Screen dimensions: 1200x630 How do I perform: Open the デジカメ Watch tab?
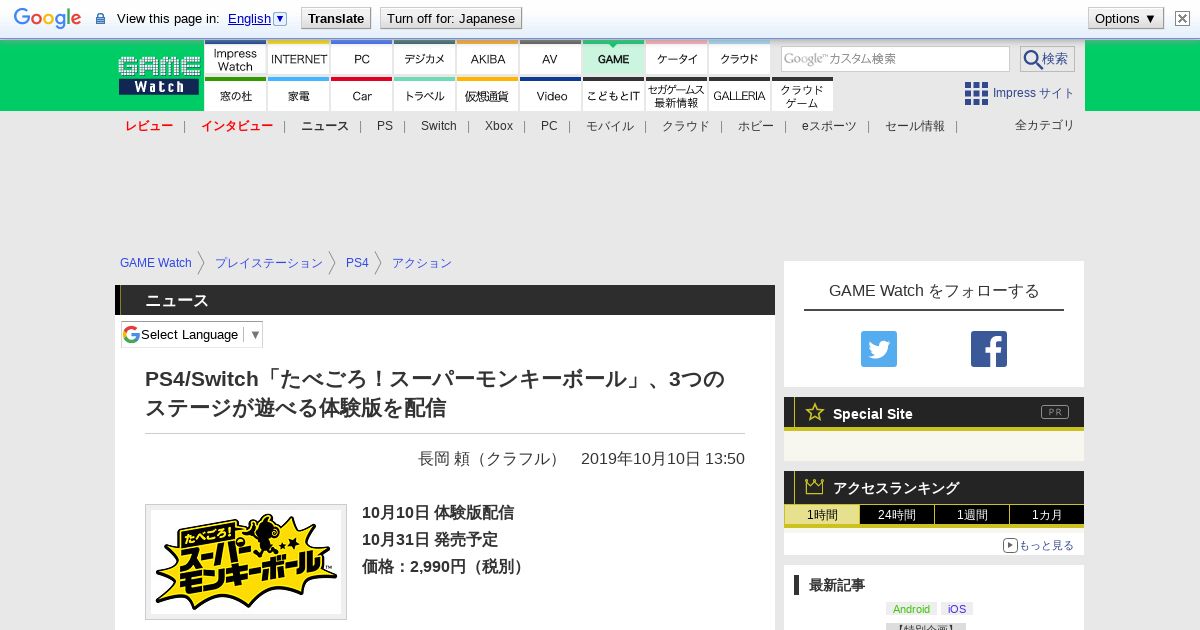425,59
